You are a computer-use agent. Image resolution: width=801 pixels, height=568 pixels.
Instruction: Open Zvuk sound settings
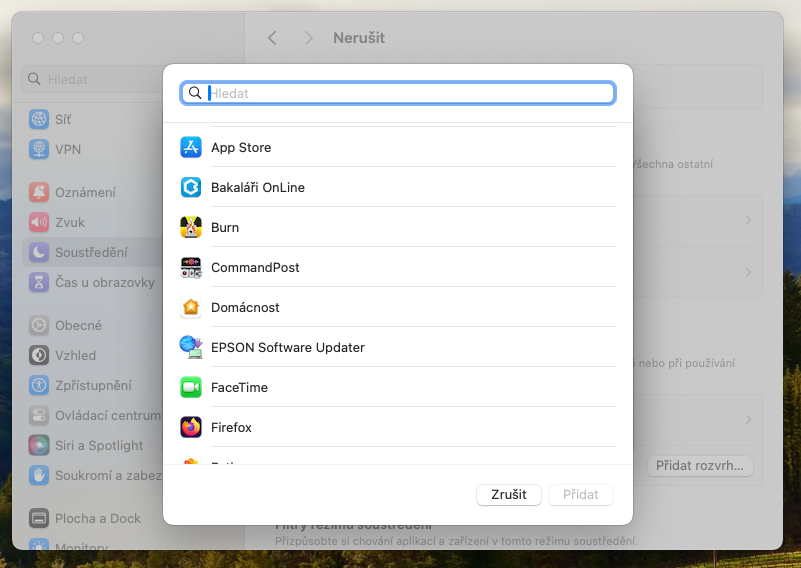92,222
